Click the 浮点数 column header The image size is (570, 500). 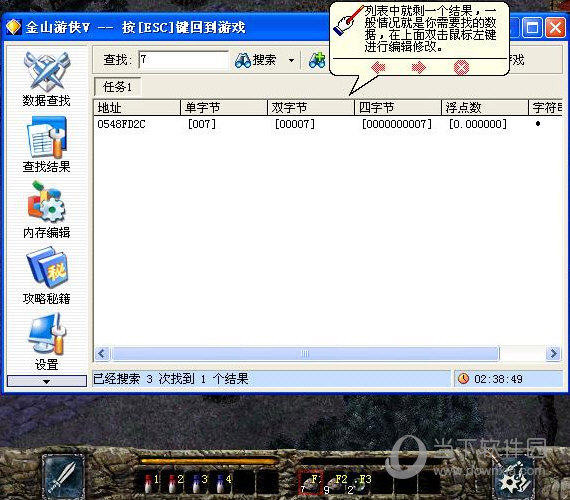[485, 108]
